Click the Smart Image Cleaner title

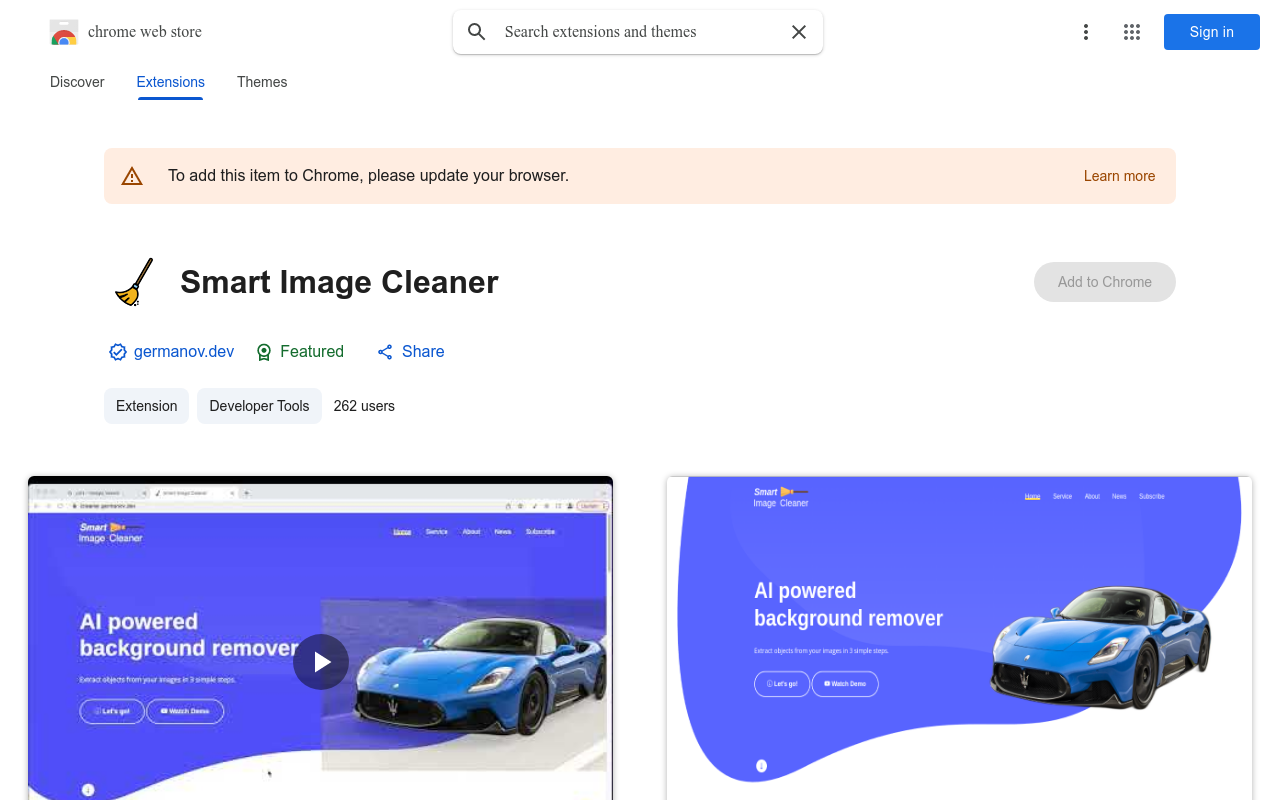[339, 282]
